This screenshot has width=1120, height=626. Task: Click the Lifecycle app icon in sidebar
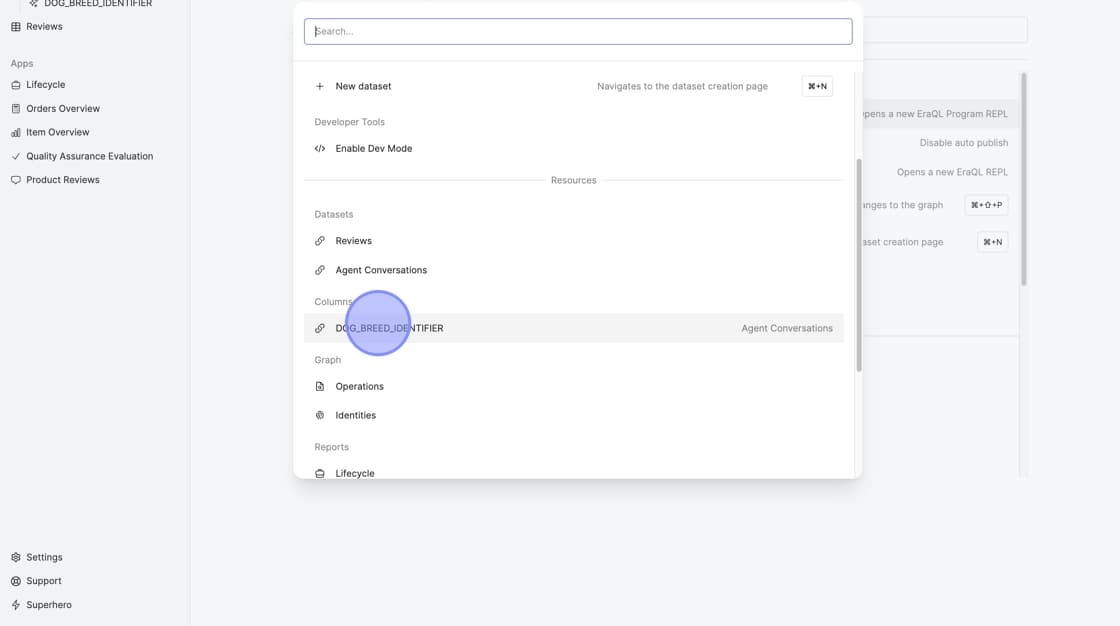point(15,85)
